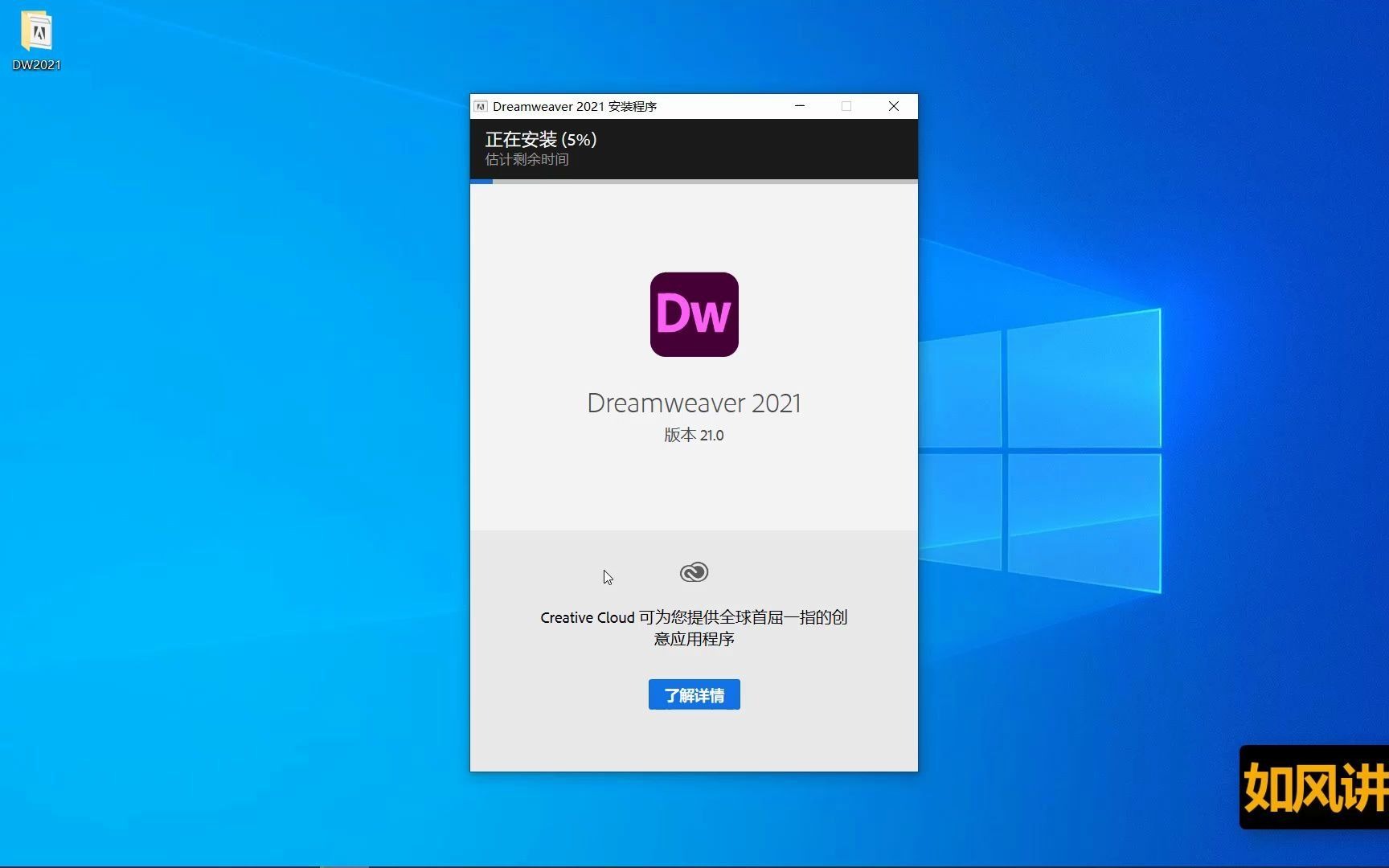This screenshot has width=1389, height=868.
Task: Click the installation progress bar
Action: pyautogui.click(x=694, y=182)
